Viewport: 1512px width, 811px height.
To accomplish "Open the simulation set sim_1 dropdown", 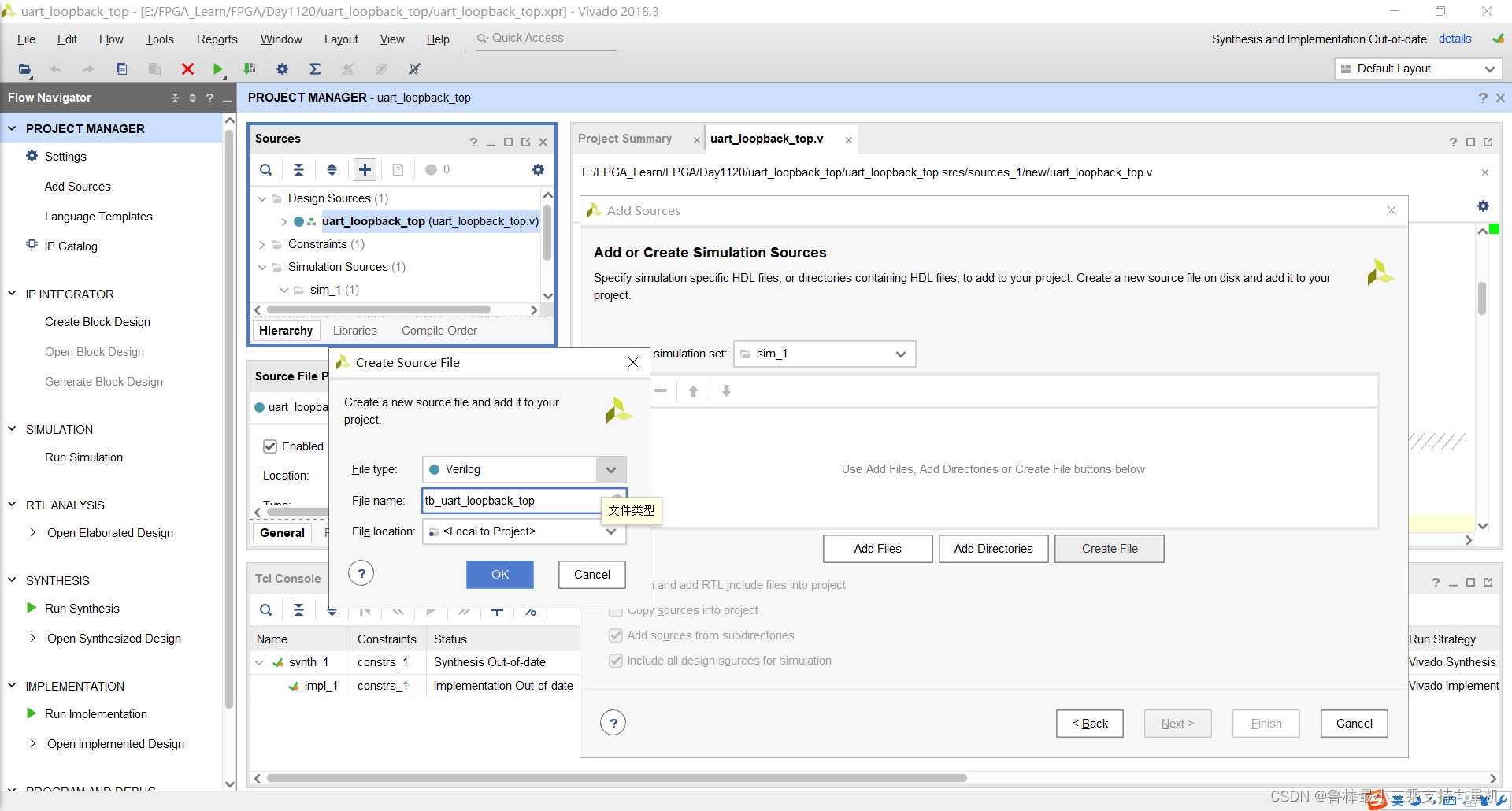I will [825, 354].
